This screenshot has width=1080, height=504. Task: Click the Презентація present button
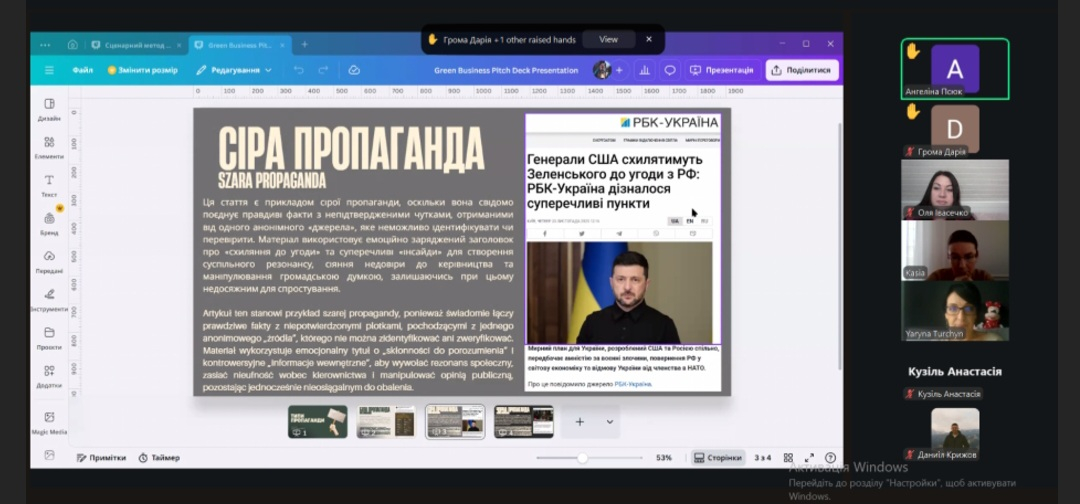723,70
